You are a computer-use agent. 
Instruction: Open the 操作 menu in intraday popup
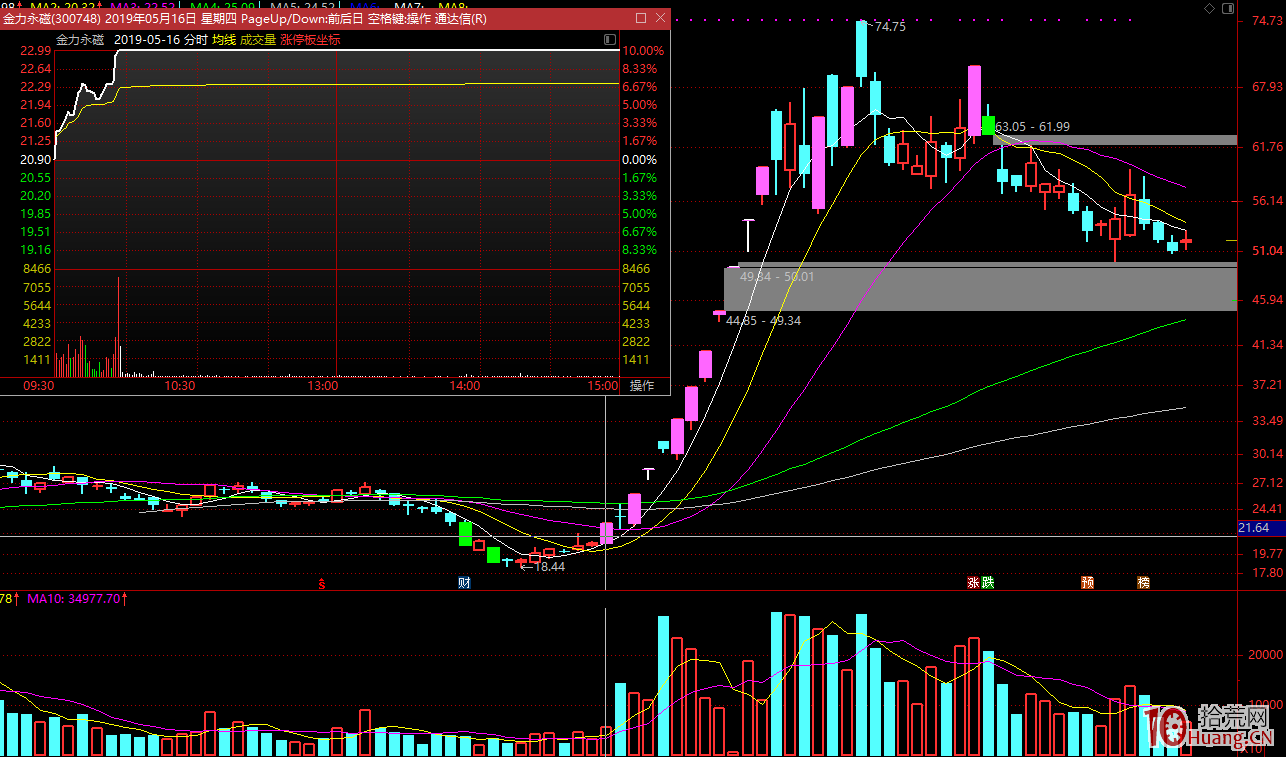pos(641,385)
